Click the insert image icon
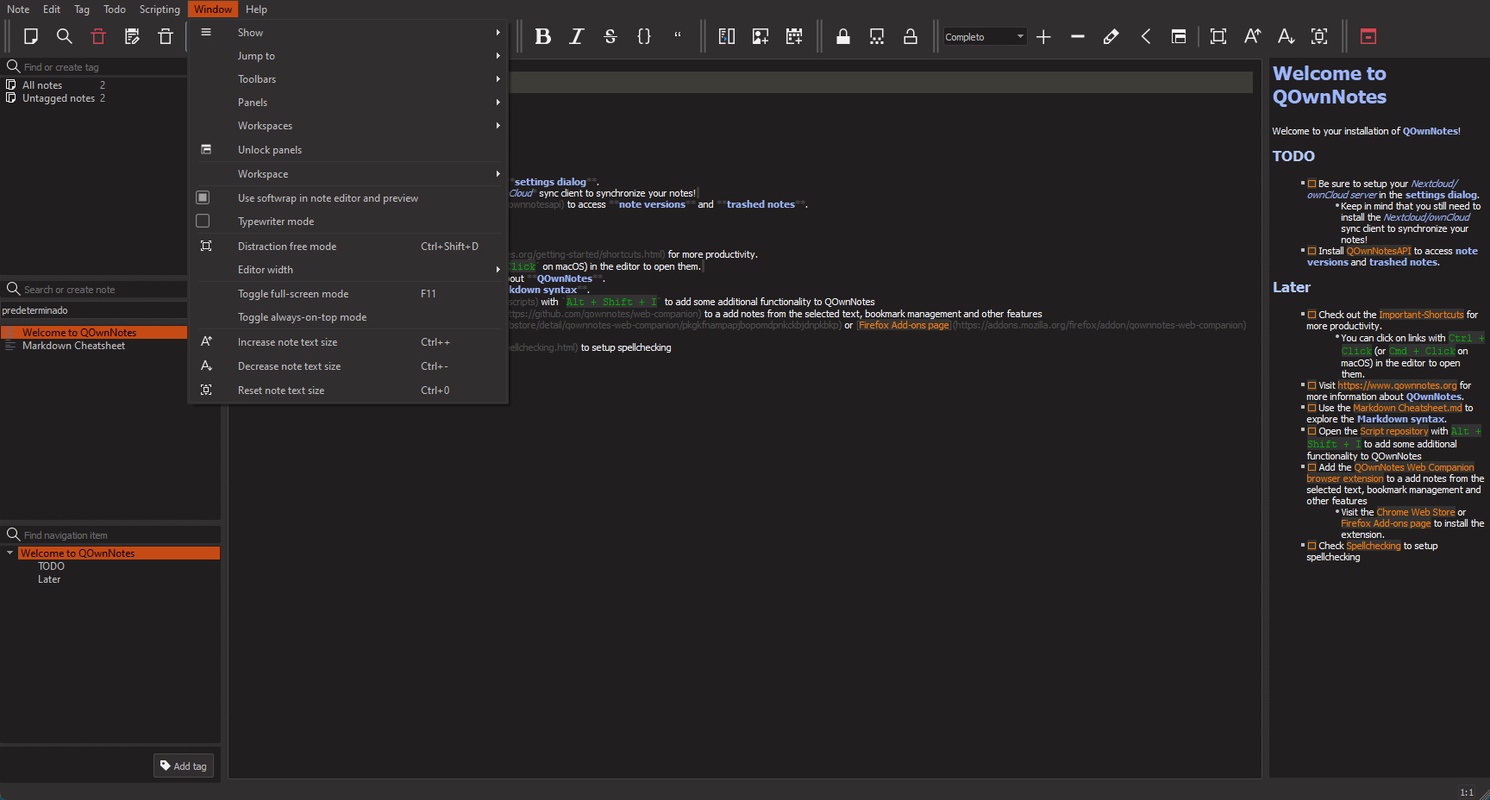 coord(761,36)
